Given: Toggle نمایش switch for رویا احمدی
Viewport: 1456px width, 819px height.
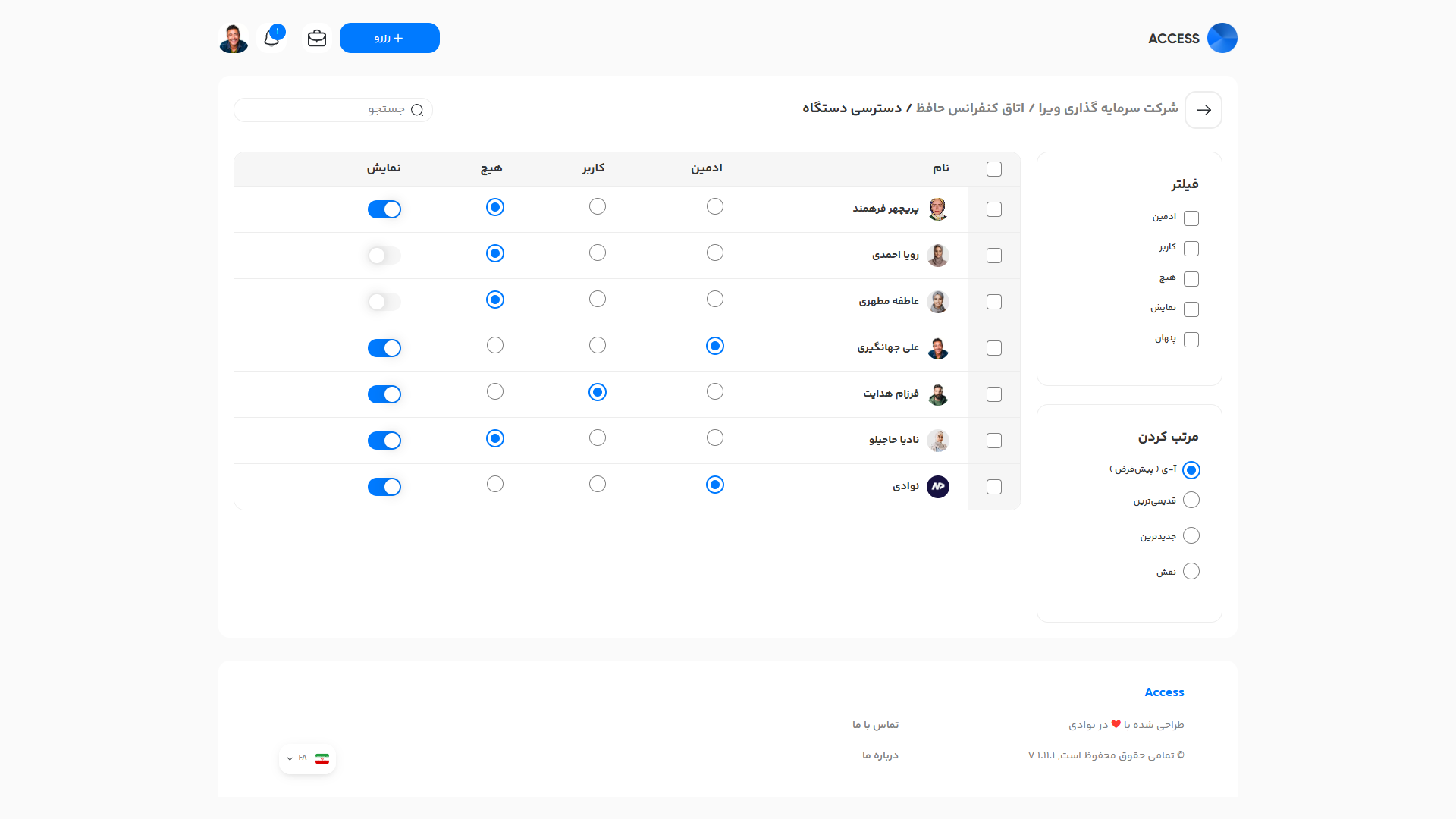Looking at the screenshot, I should (384, 256).
